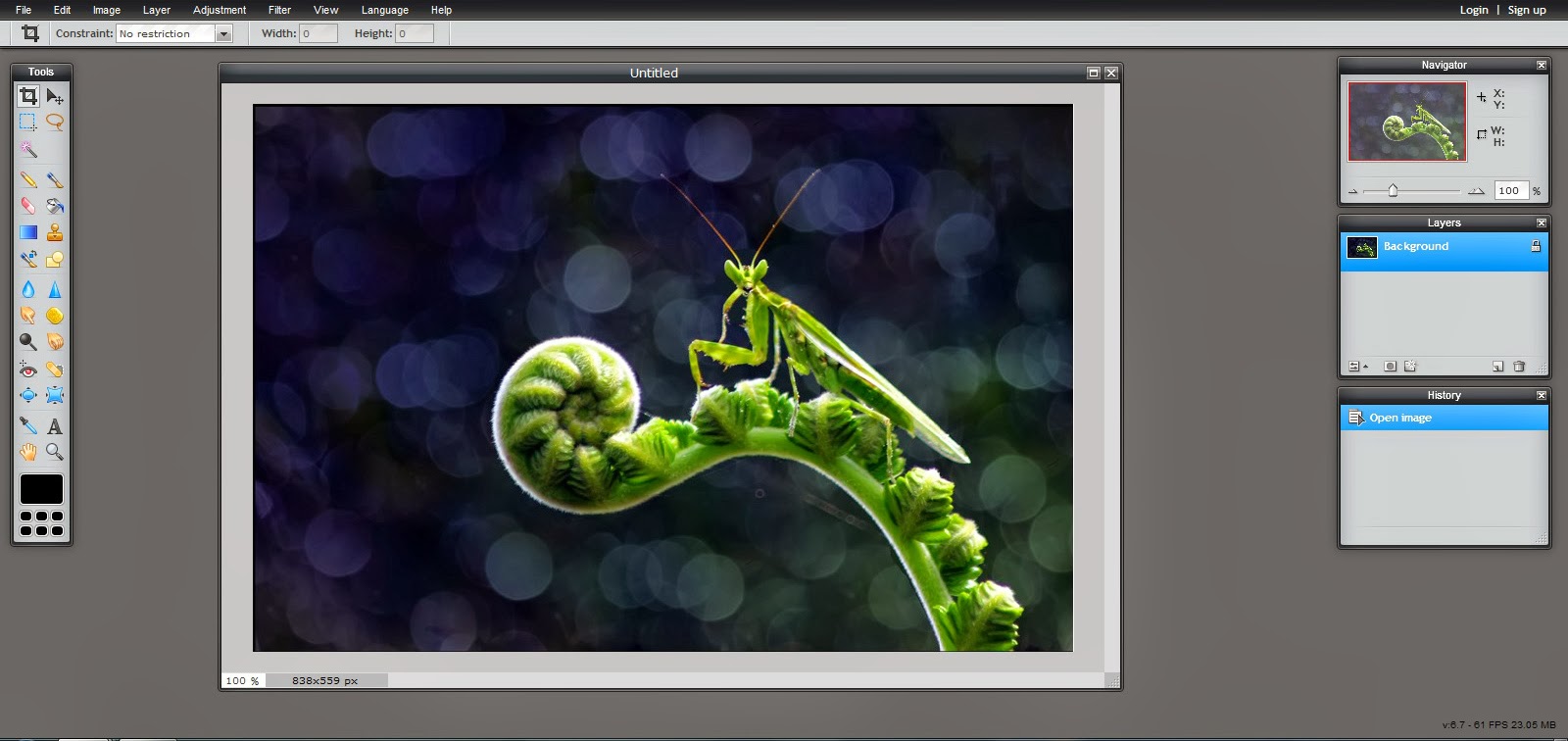This screenshot has width=1568, height=741.
Task: Open the Language menu
Action: (x=385, y=10)
